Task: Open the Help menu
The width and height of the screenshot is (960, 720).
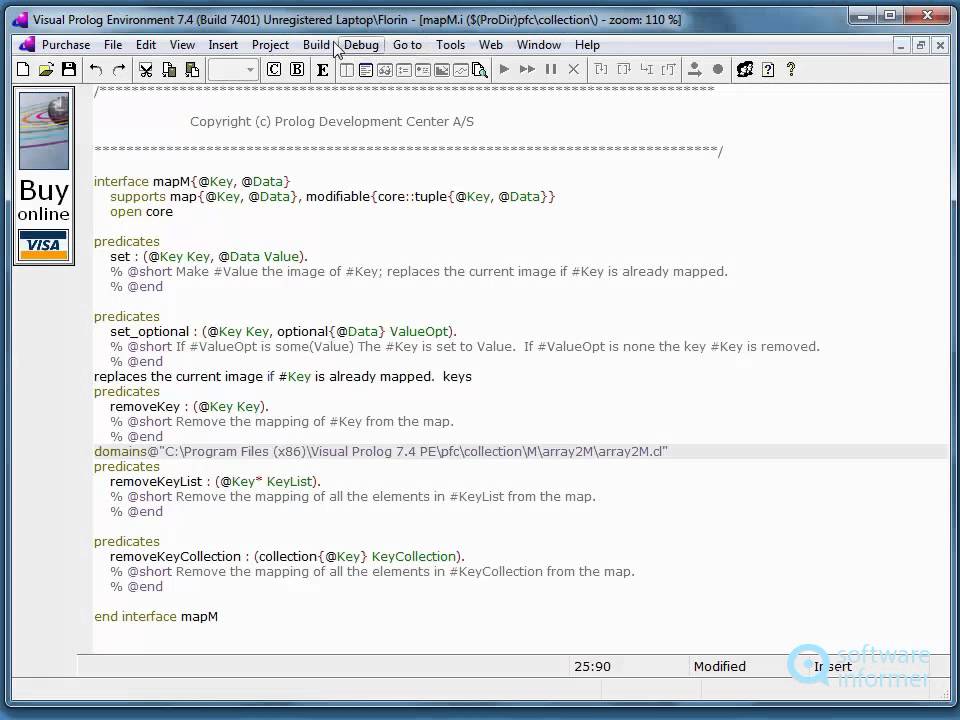Action: point(587,45)
